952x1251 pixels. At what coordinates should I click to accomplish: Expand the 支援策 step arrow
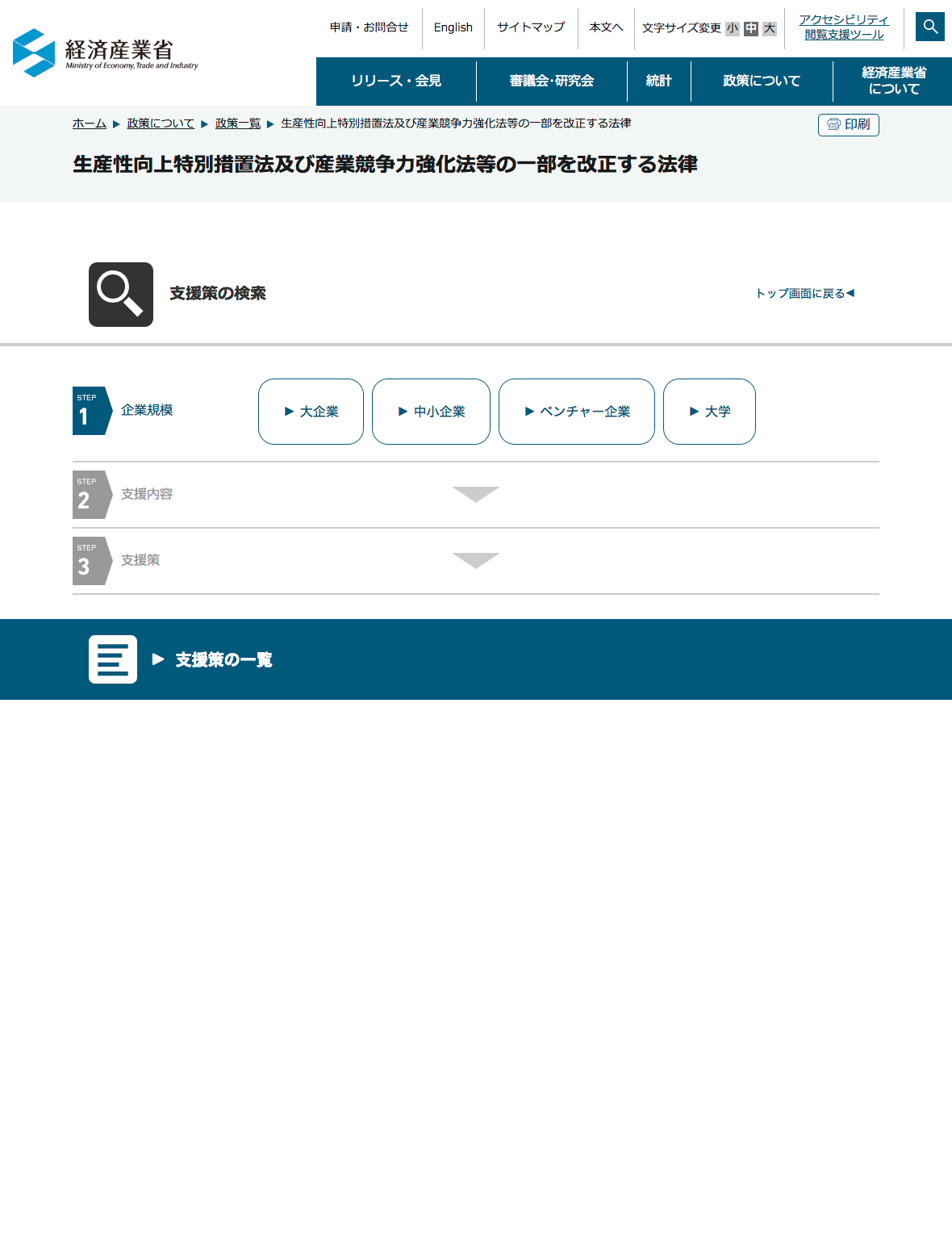tap(476, 560)
